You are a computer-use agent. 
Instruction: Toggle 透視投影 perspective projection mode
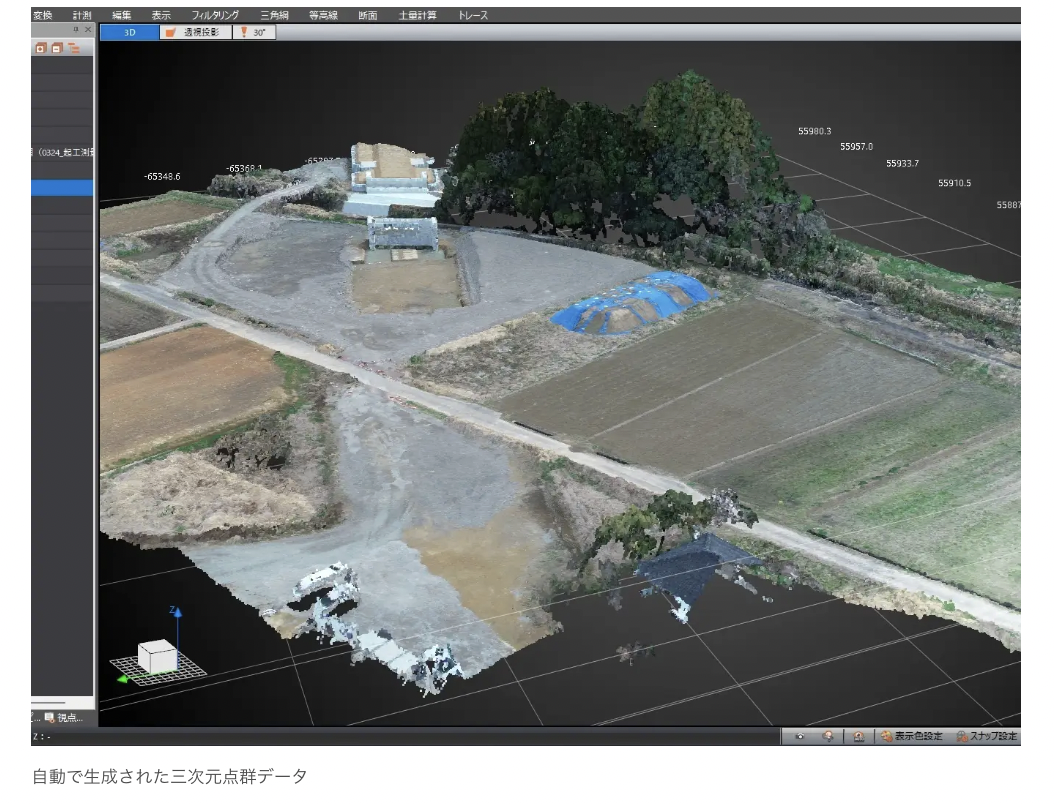click(x=196, y=32)
